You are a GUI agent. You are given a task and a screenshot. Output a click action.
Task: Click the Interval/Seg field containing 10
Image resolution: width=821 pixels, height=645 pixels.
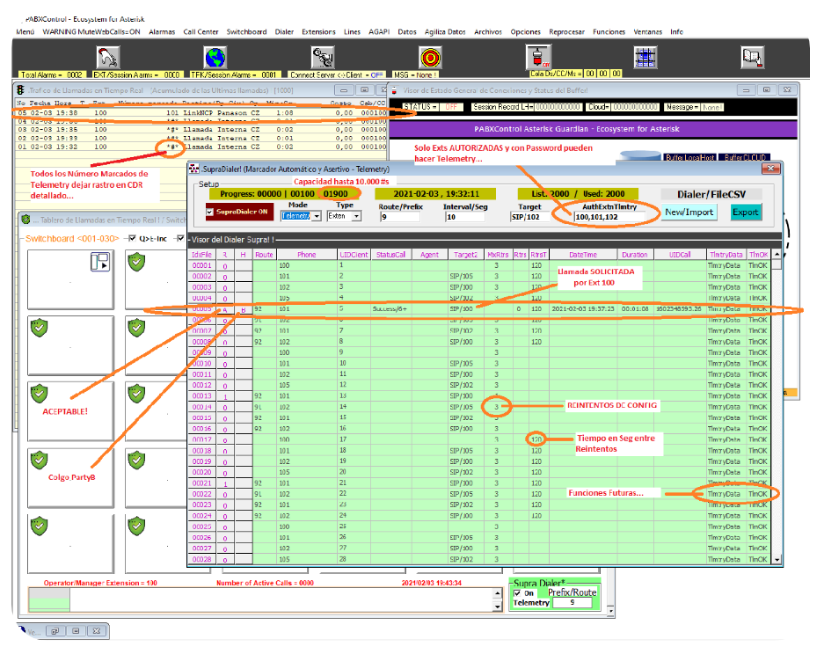465,217
